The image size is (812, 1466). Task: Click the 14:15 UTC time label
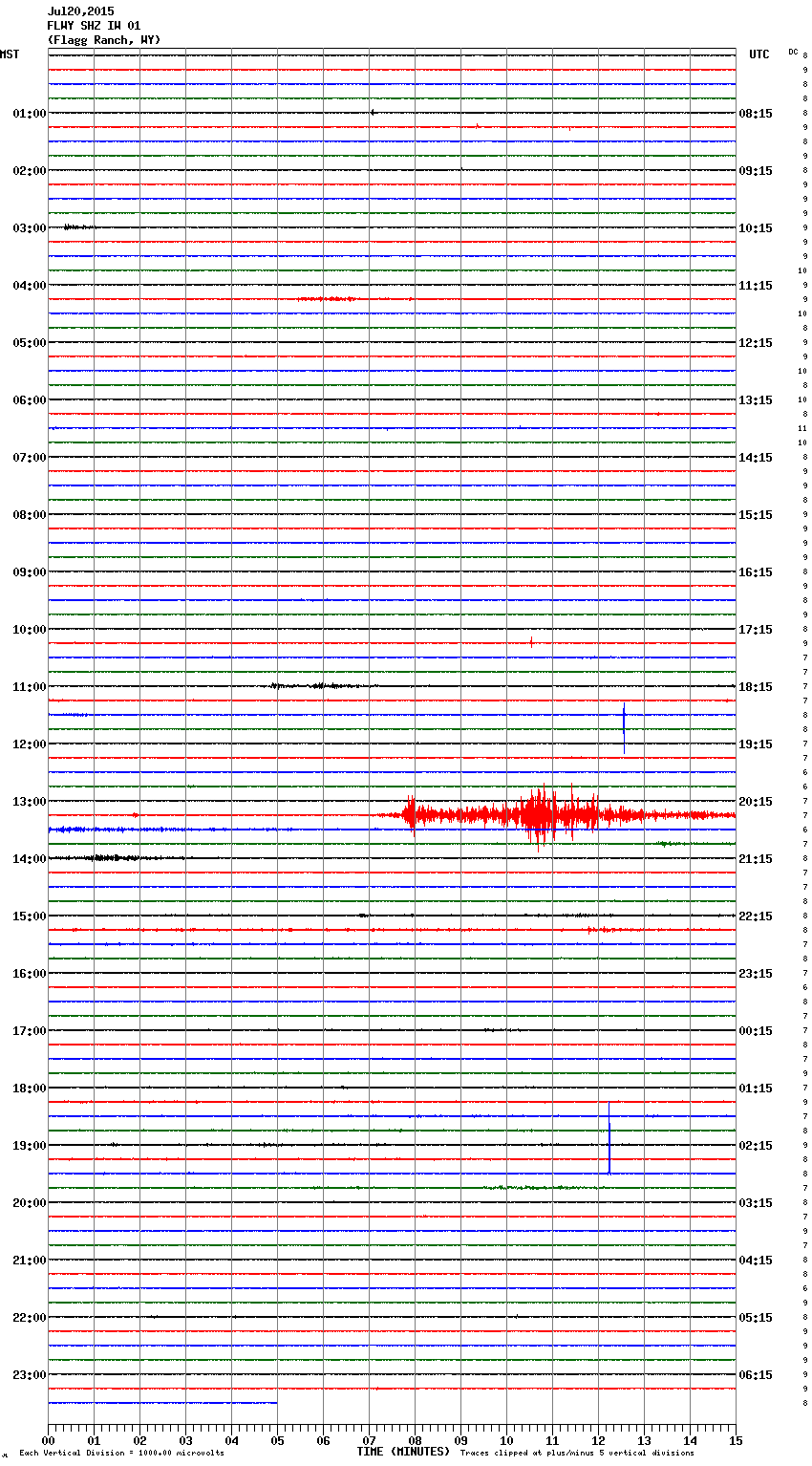[x=756, y=458]
